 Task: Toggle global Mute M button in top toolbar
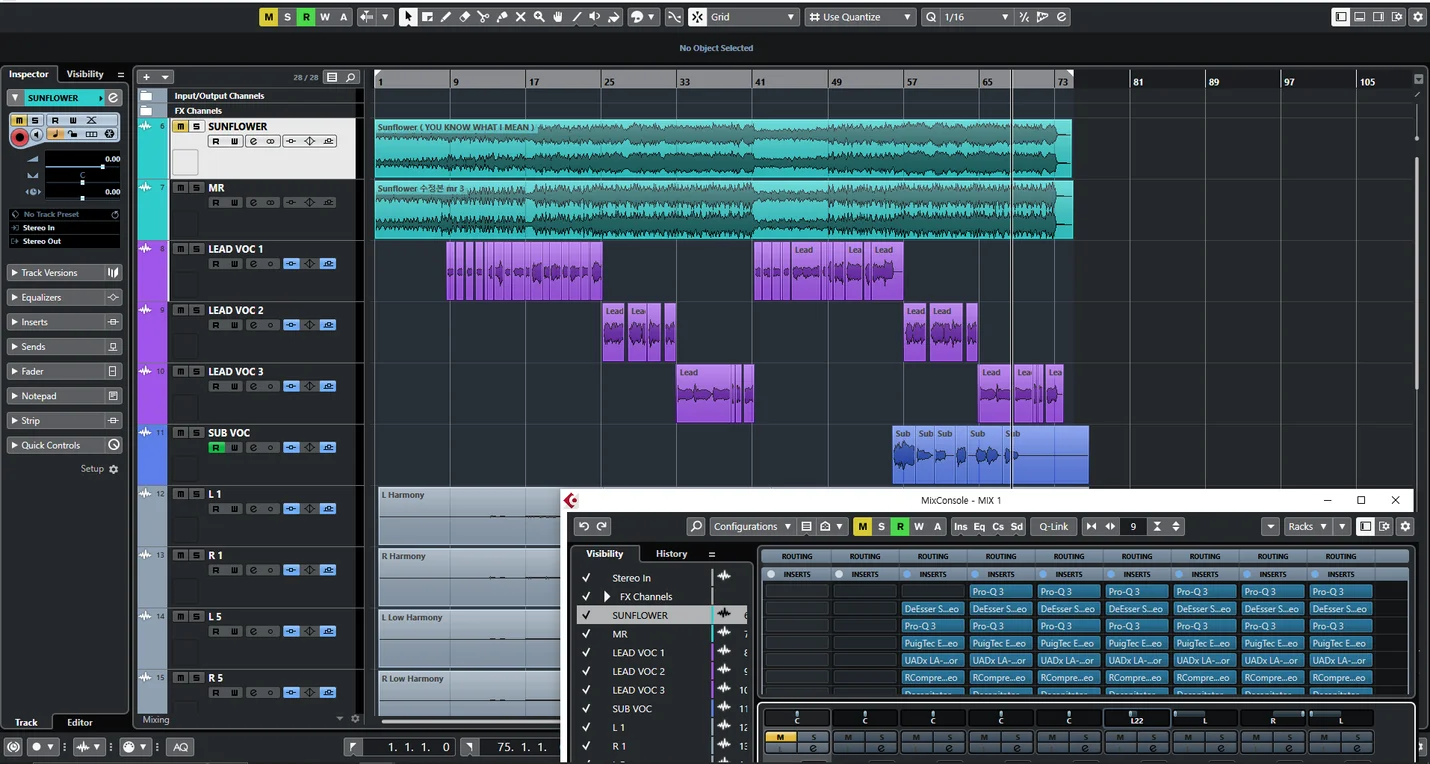click(x=268, y=17)
